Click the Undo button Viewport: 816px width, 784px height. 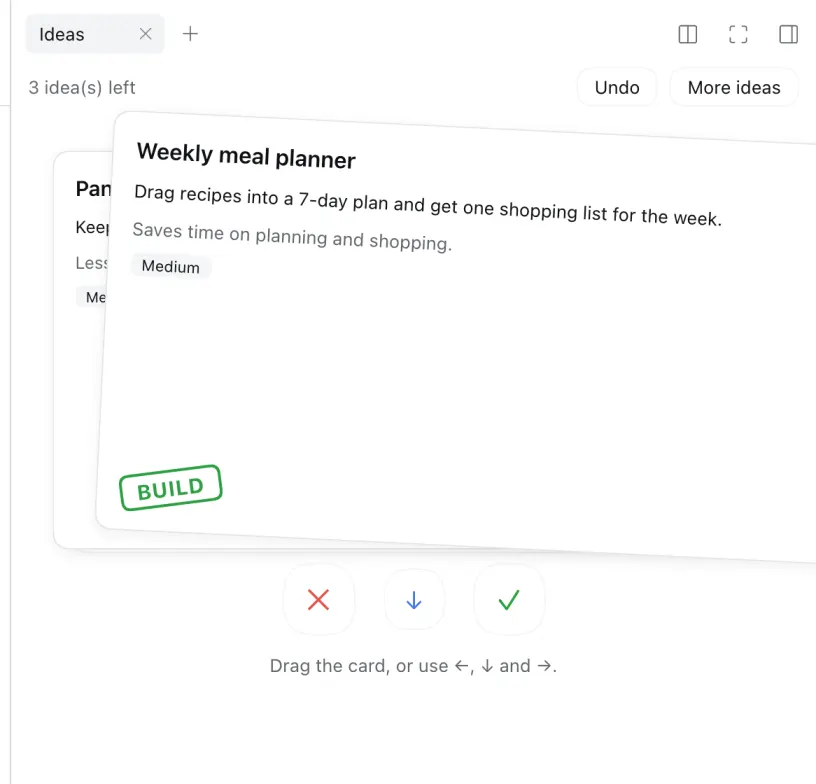[x=617, y=87]
